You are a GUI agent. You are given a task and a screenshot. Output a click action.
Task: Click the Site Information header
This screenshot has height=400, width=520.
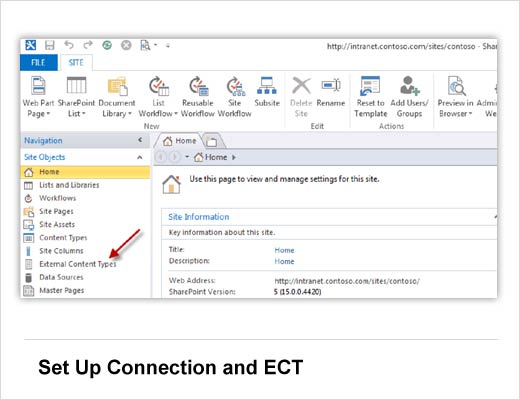[199, 217]
